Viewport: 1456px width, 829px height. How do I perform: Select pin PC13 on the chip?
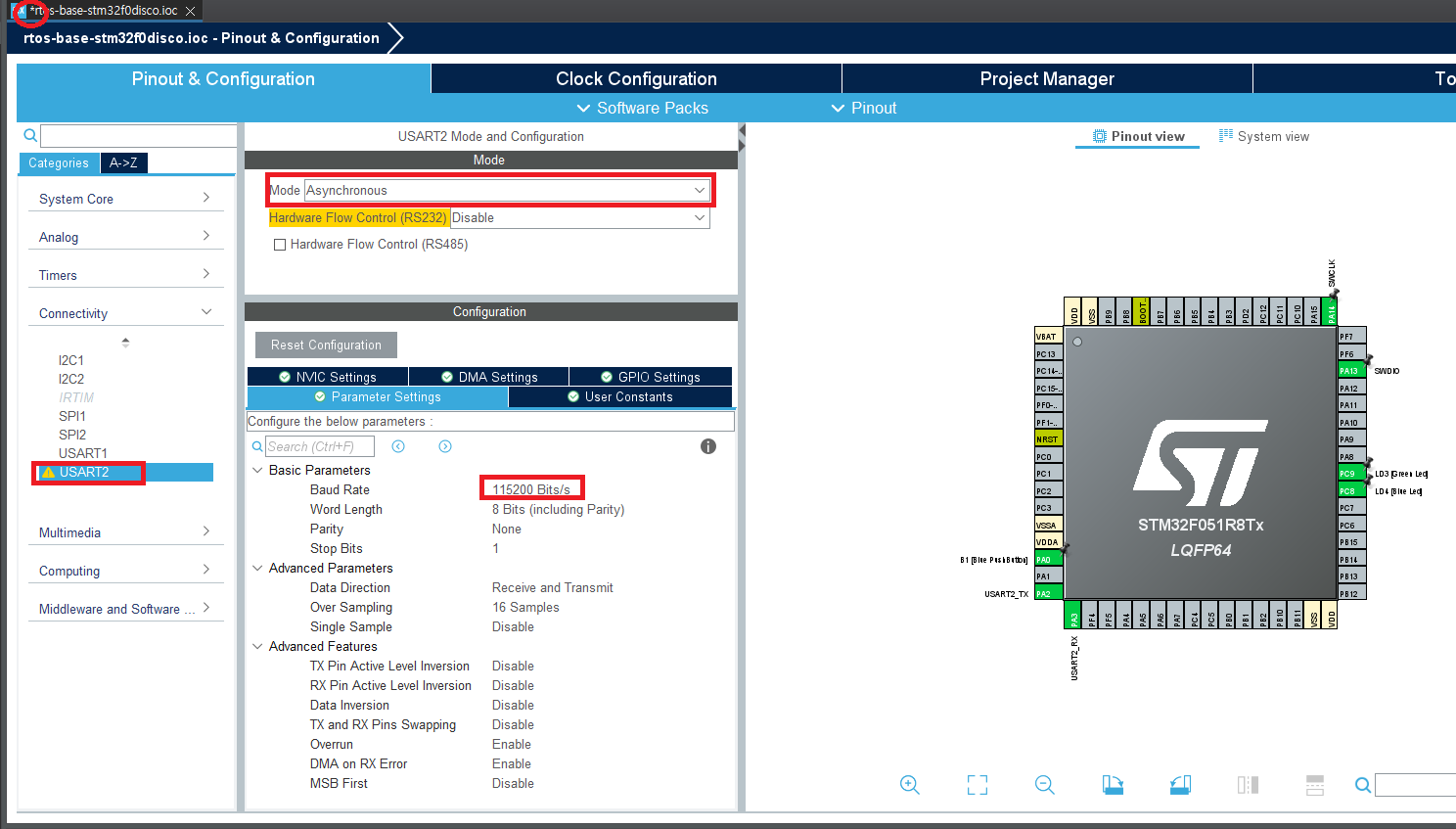[x=1048, y=354]
